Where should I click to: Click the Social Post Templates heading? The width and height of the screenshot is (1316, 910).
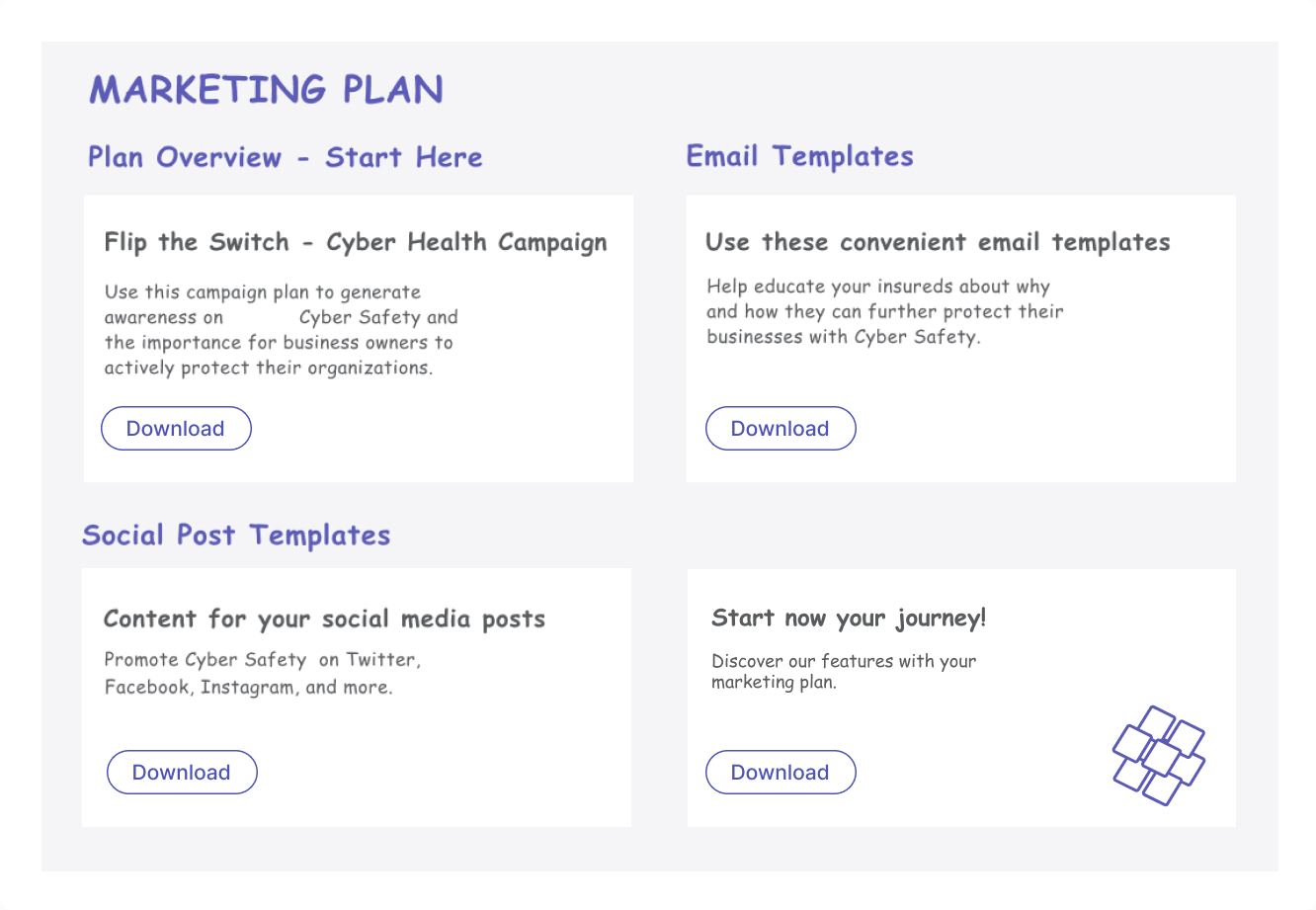pyautogui.click(x=236, y=536)
